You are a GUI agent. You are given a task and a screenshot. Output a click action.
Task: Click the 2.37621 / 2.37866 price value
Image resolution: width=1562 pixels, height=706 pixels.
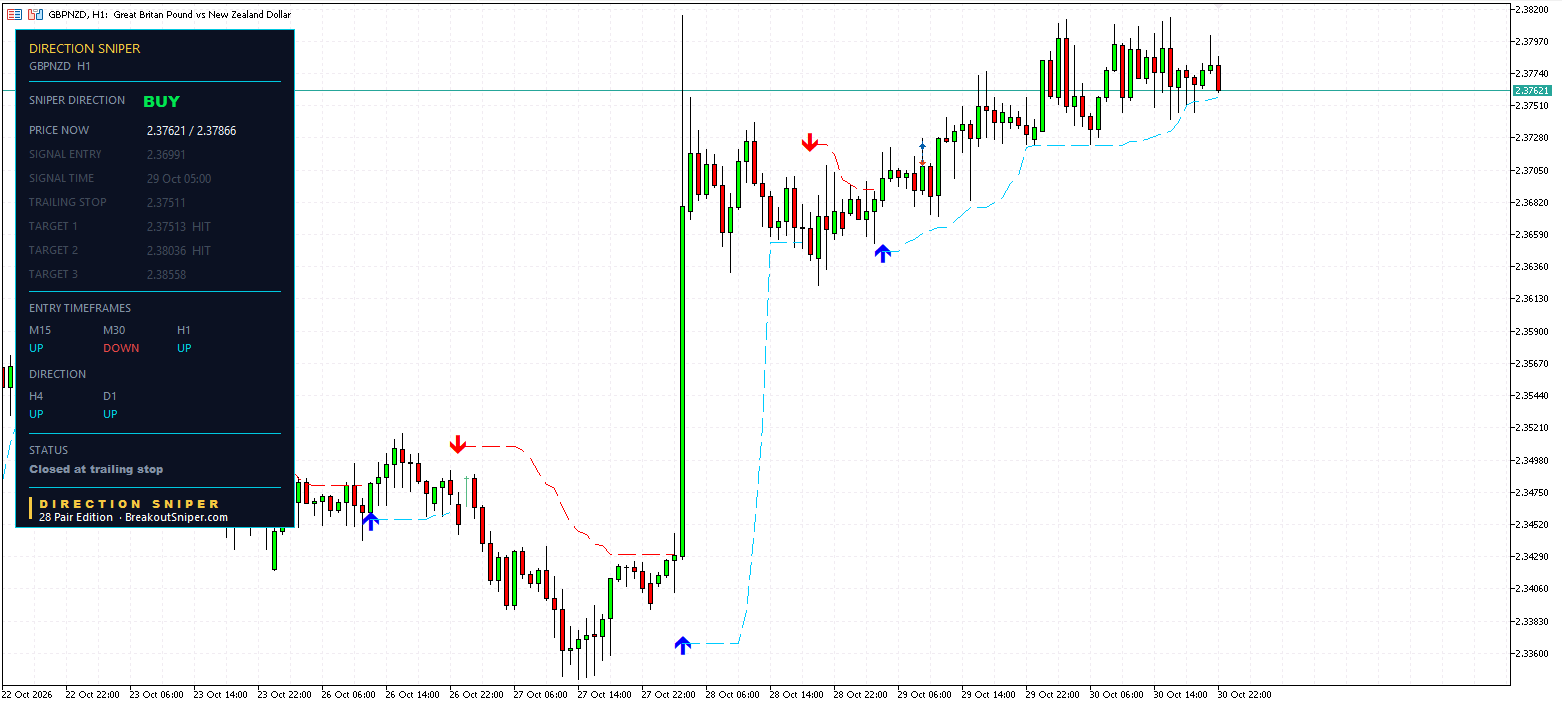pyautogui.click(x=191, y=130)
